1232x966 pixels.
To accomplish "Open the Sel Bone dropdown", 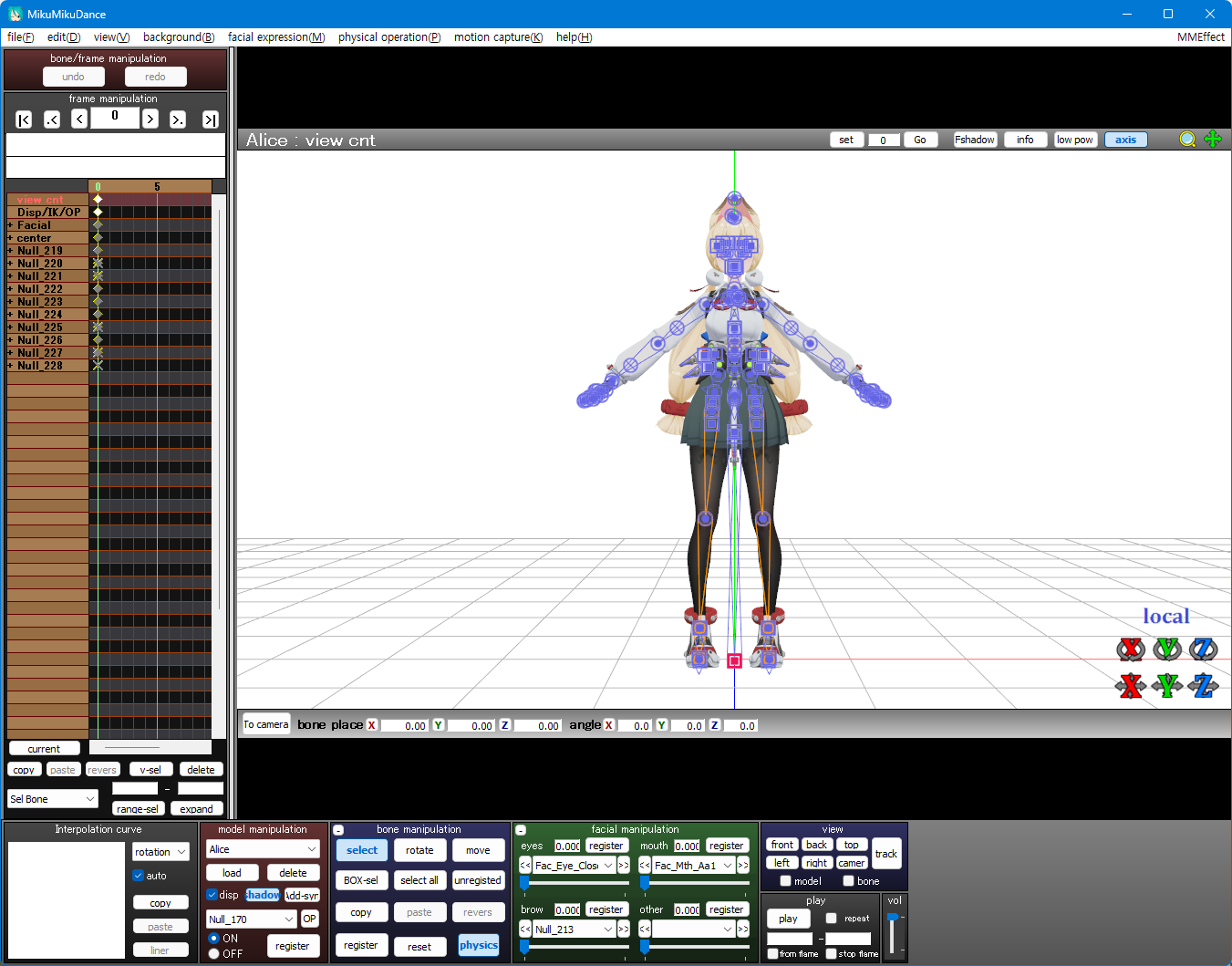I will [53, 799].
